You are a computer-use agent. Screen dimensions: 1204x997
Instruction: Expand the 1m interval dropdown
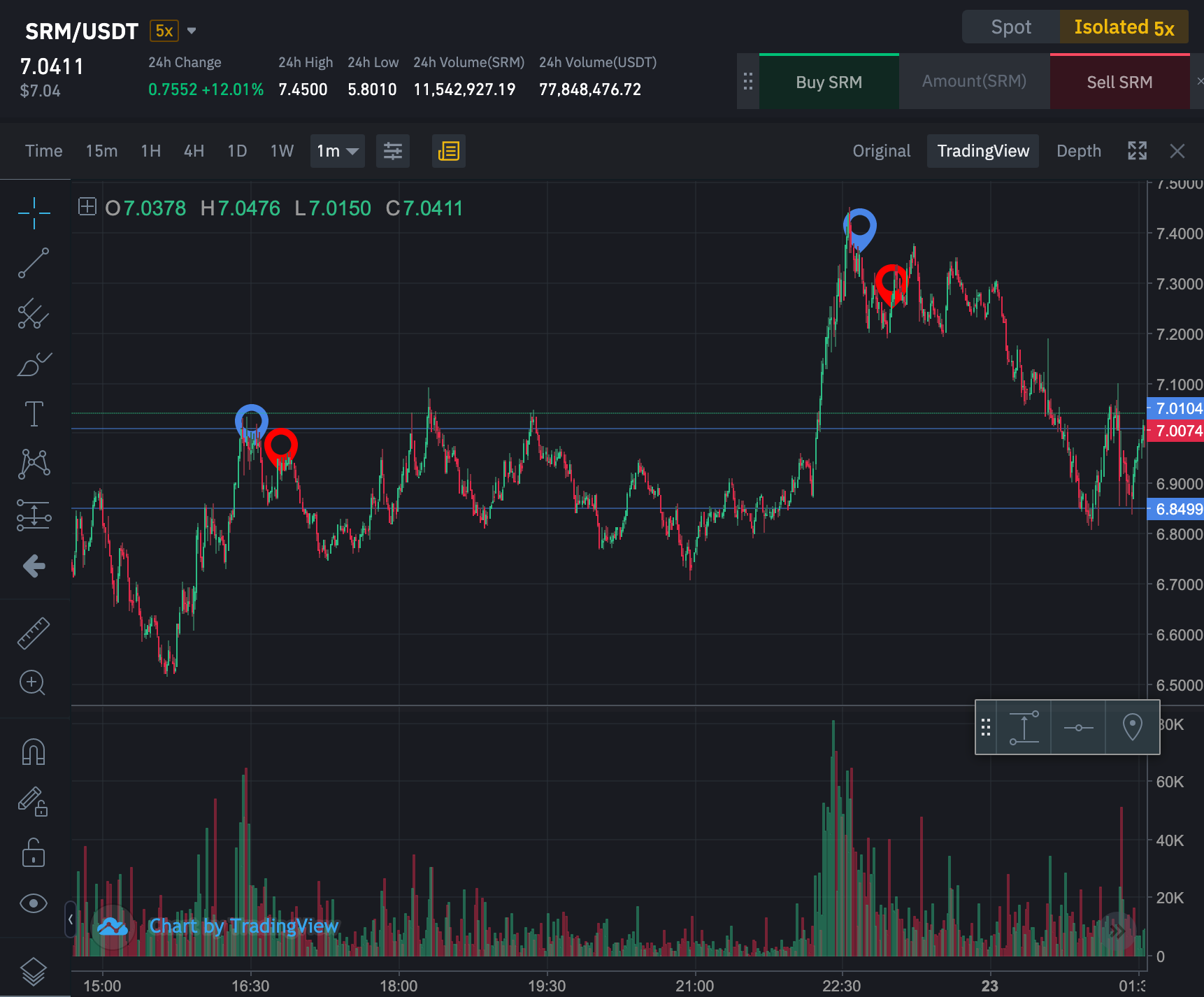[338, 151]
